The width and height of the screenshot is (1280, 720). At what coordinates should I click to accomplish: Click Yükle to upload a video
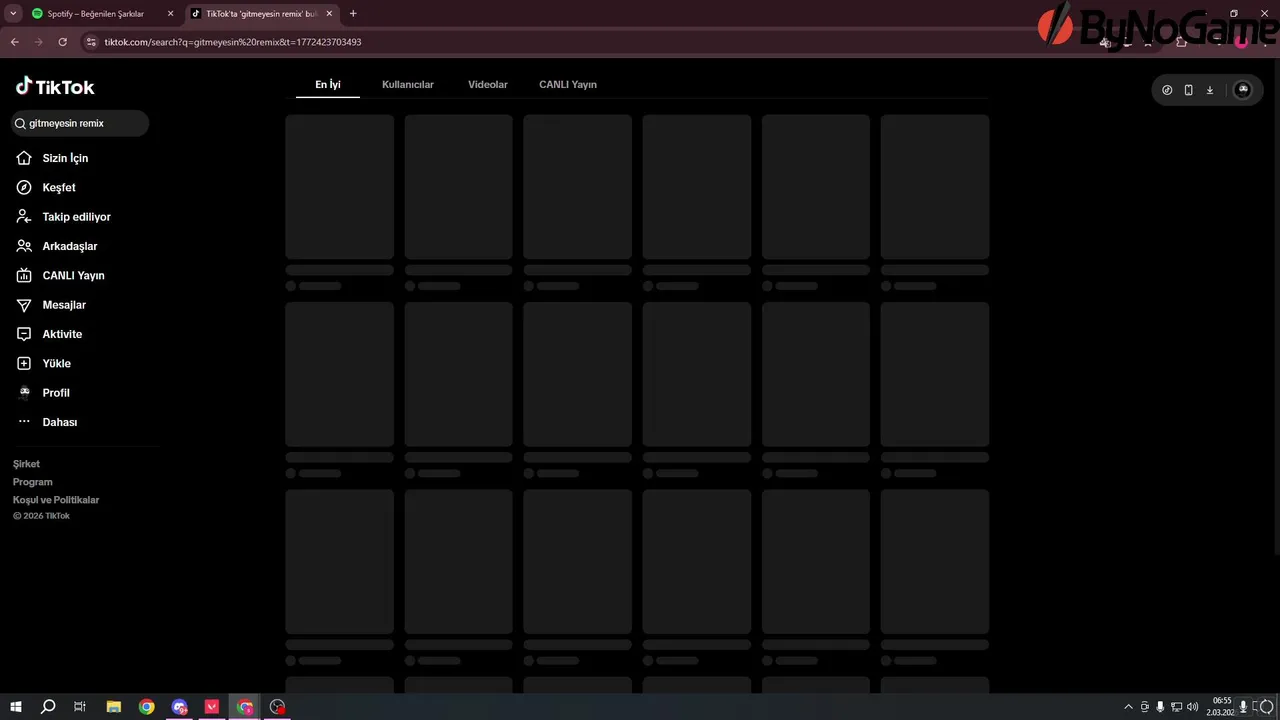(x=43, y=363)
